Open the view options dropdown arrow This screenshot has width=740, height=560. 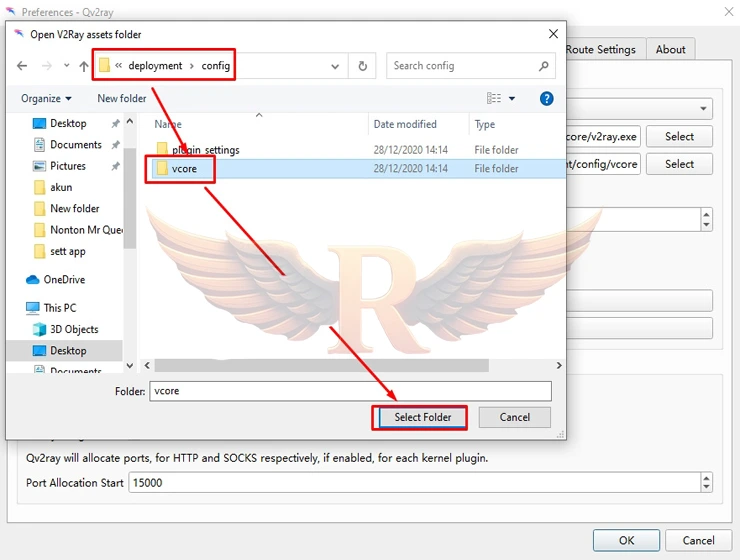click(x=512, y=98)
